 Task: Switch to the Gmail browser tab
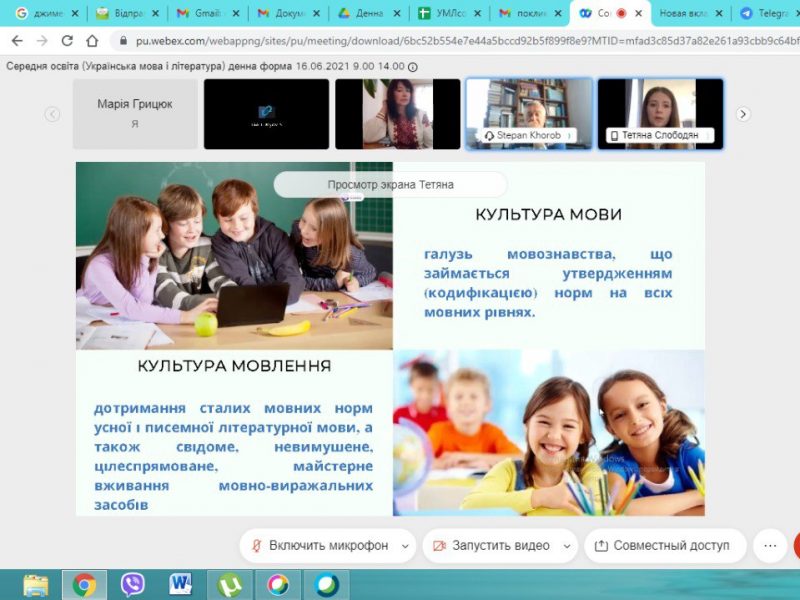pyautogui.click(x=201, y=14)
